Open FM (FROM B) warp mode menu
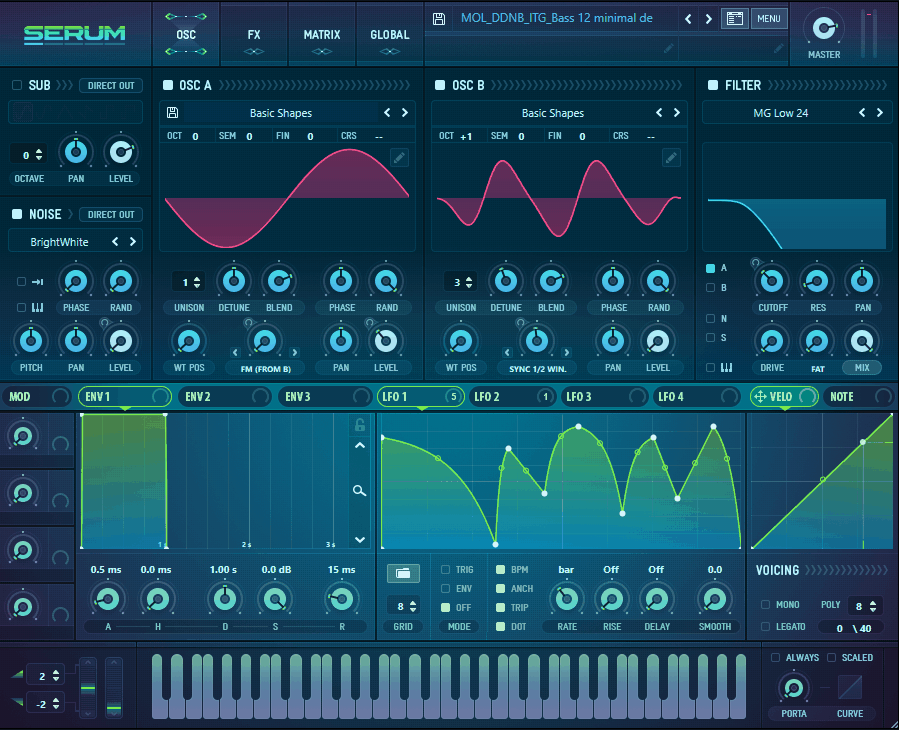899x730 pixels. point(265,369)
